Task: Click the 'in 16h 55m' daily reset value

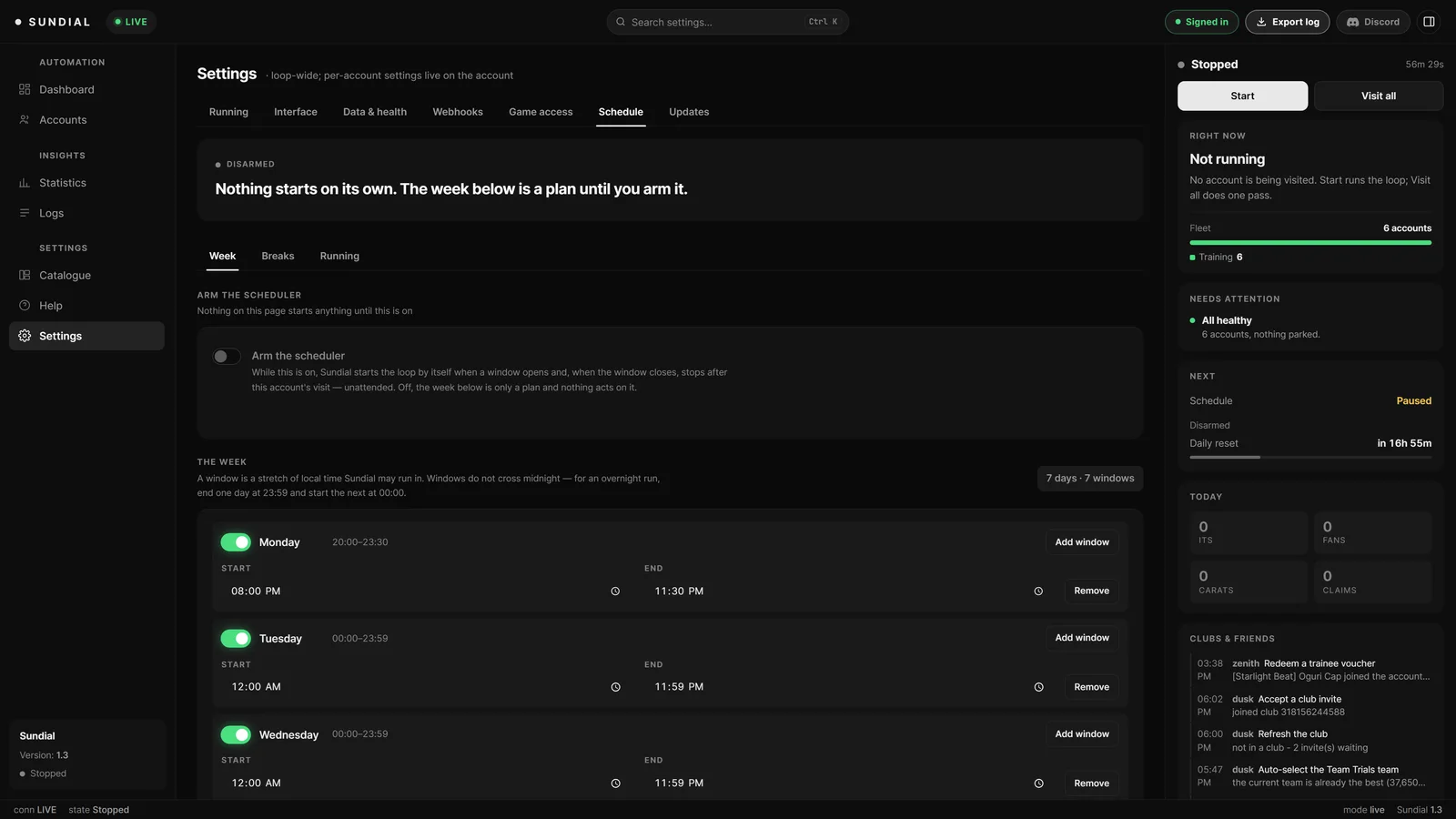Action: pos(1404,443)
